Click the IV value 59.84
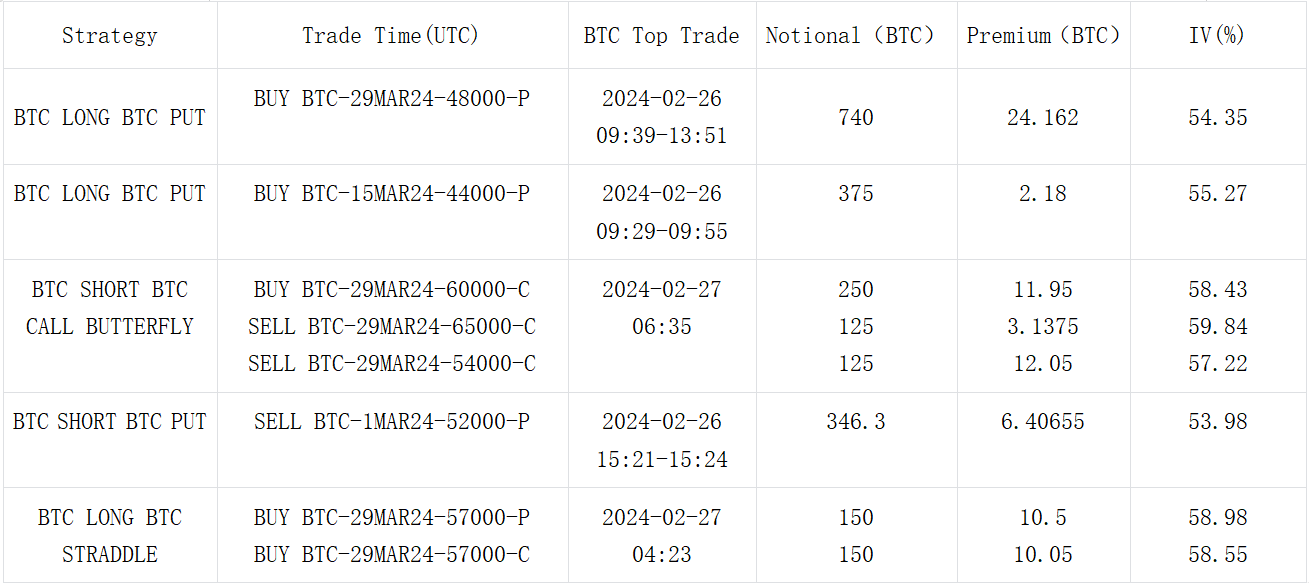 click(1217, 326)
